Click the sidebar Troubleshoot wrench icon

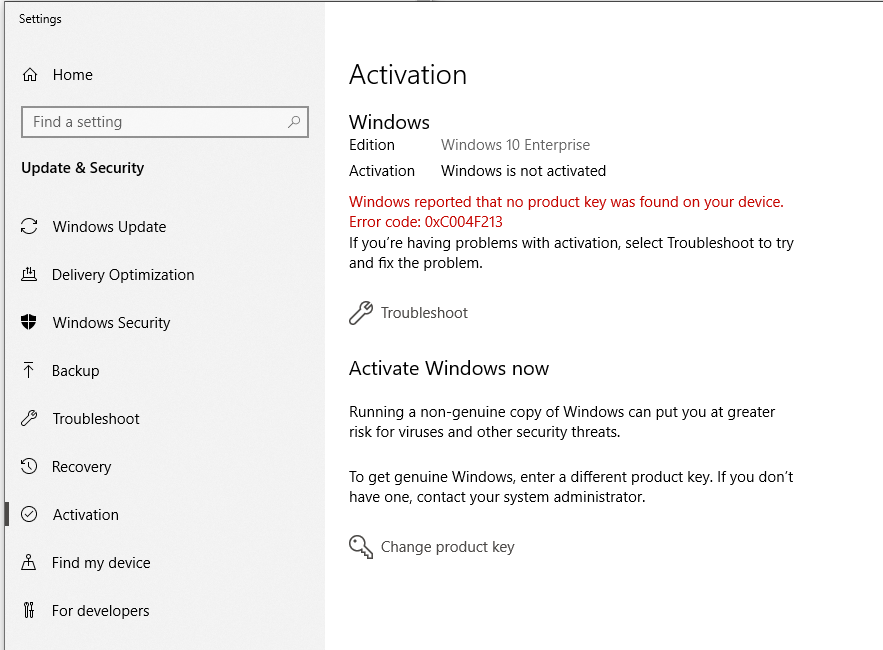[29, 418]
